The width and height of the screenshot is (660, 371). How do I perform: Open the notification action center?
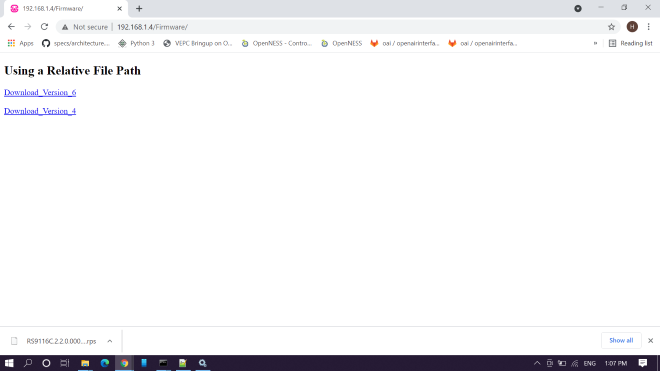pyautogui.click(x=643, y=363)
